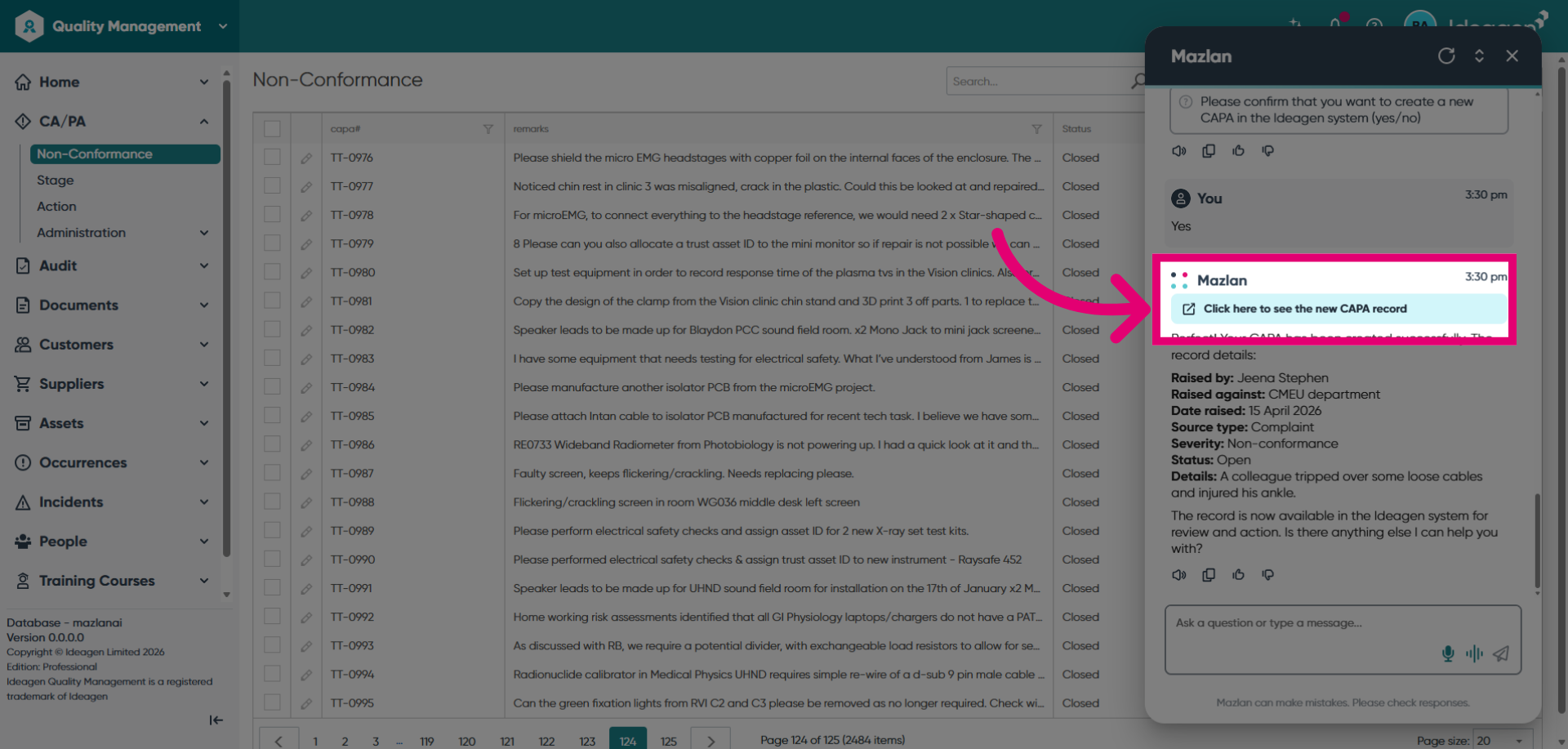The width and height of the screenshot is (1568, 749).
Task: Open the Assets menu item
Action: pyautogui.click(x=61, y=423)
